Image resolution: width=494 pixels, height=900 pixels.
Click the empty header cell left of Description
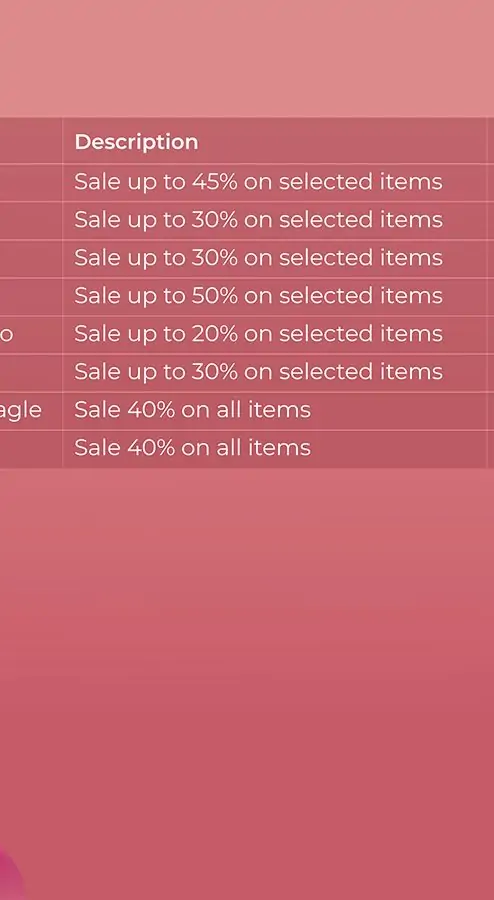[x=31, y=141]
